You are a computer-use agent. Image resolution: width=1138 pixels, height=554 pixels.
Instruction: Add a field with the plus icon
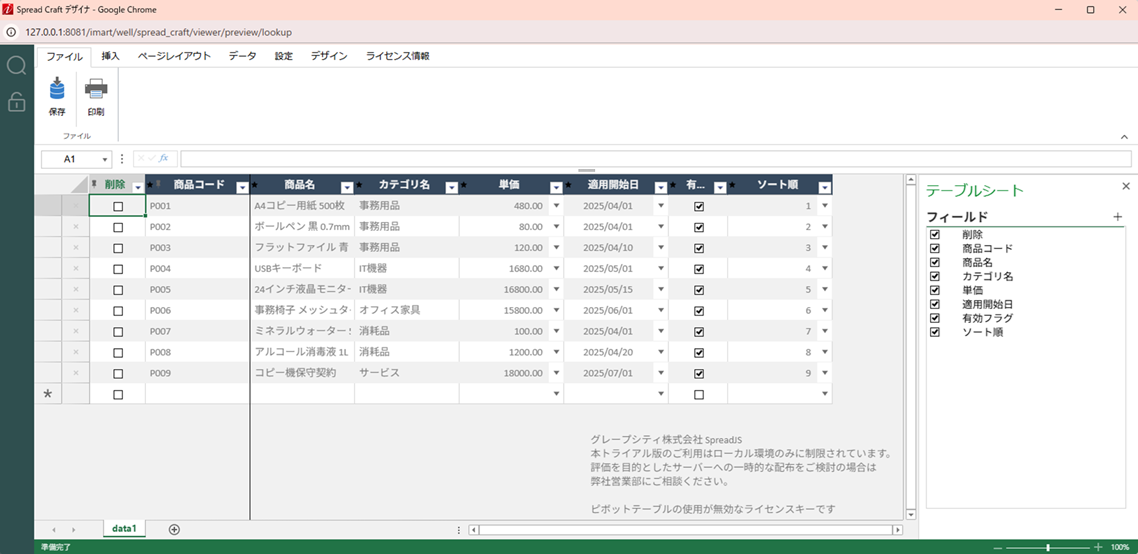1117,217
